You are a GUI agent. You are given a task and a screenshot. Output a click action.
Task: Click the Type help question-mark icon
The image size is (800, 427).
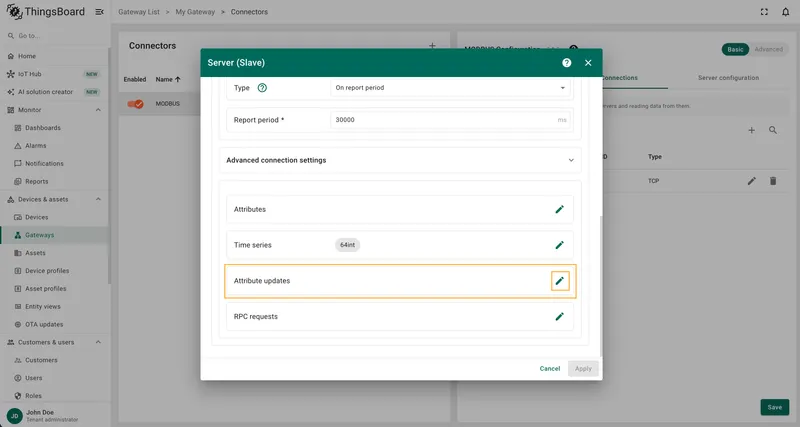tap(262, 88)
